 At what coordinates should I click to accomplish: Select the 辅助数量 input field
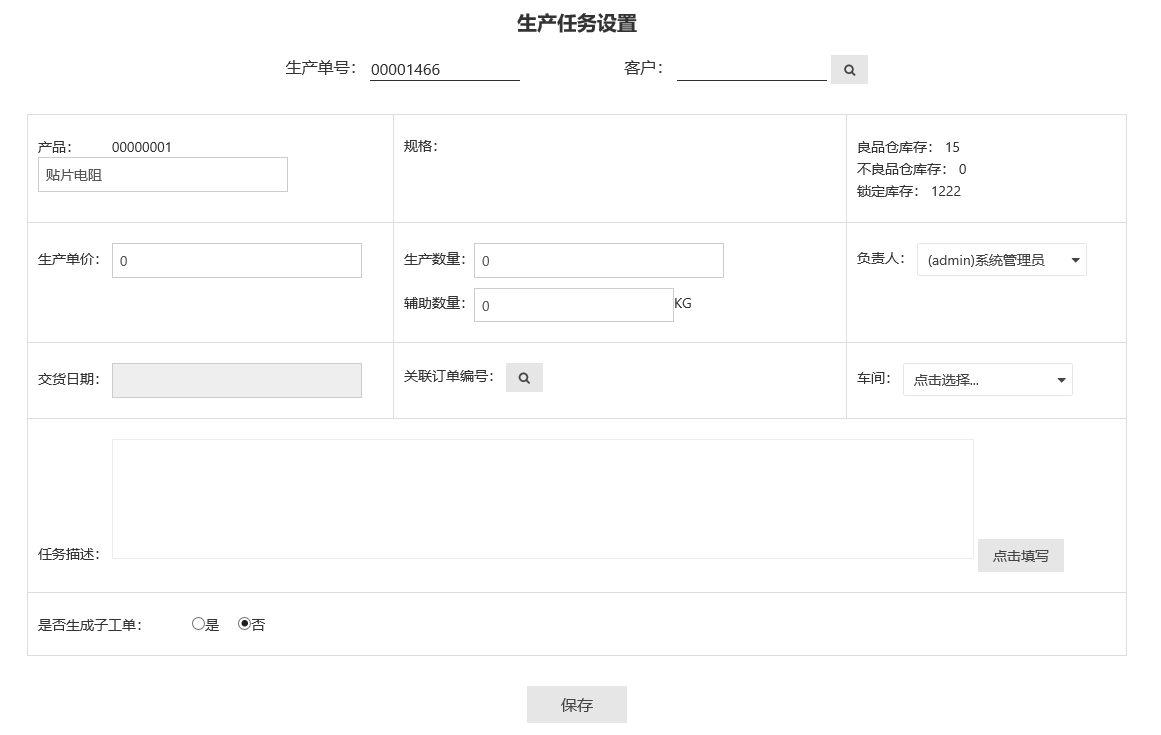coord(573,306)
